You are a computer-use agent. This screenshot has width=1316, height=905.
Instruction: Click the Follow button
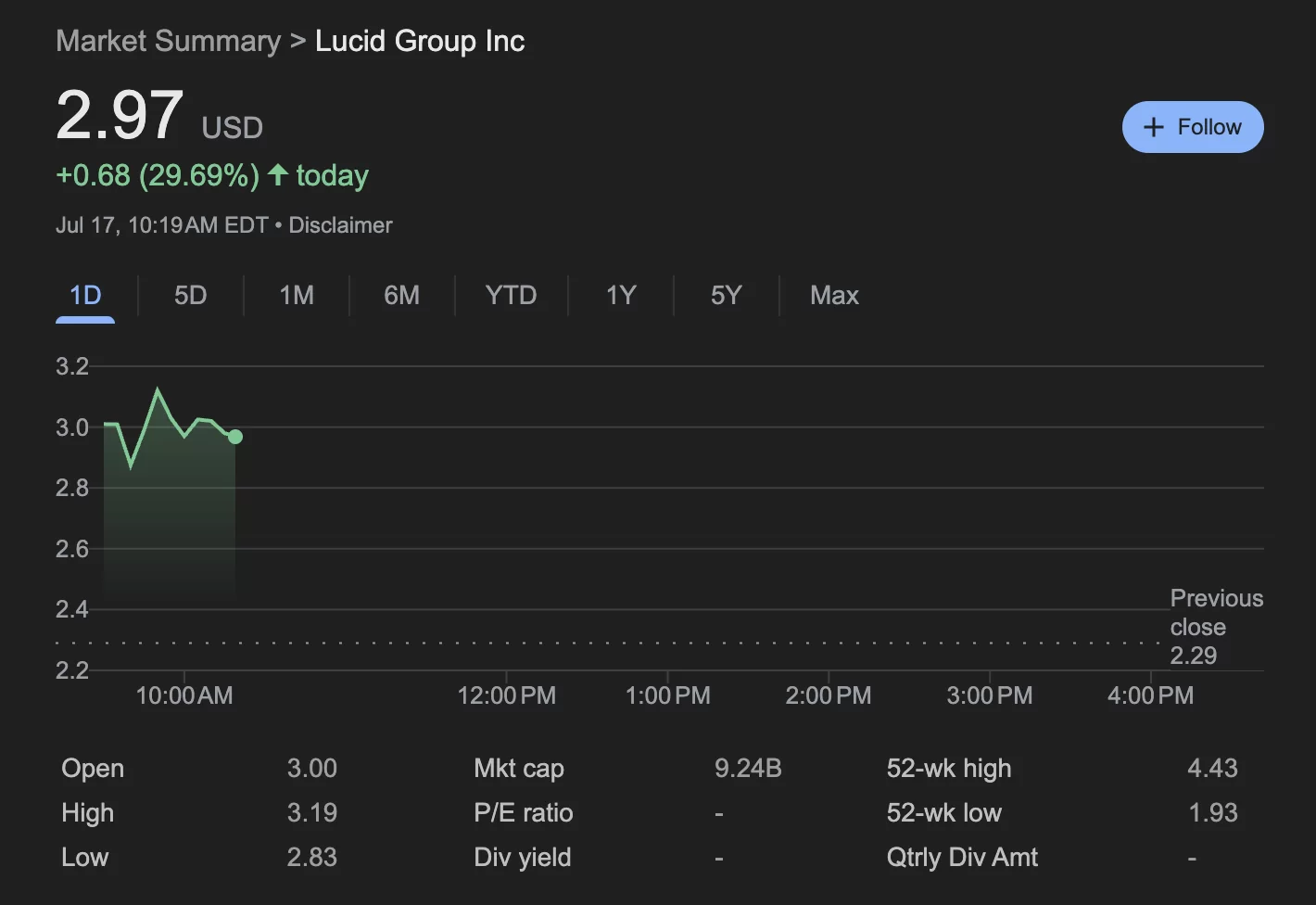1192,127
